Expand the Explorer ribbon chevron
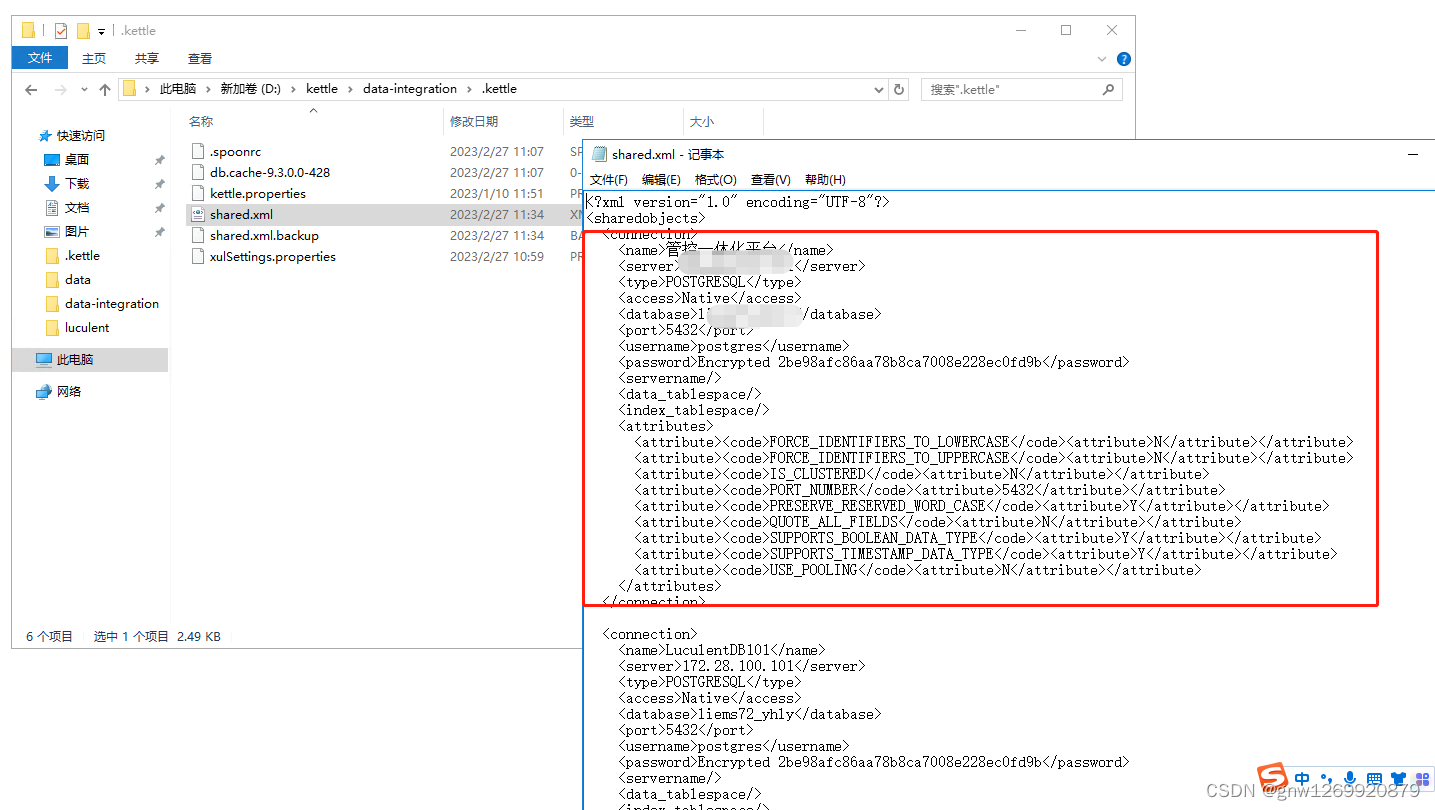The width and height of the screenshot is (1435, 810). tap(1103, 59)
